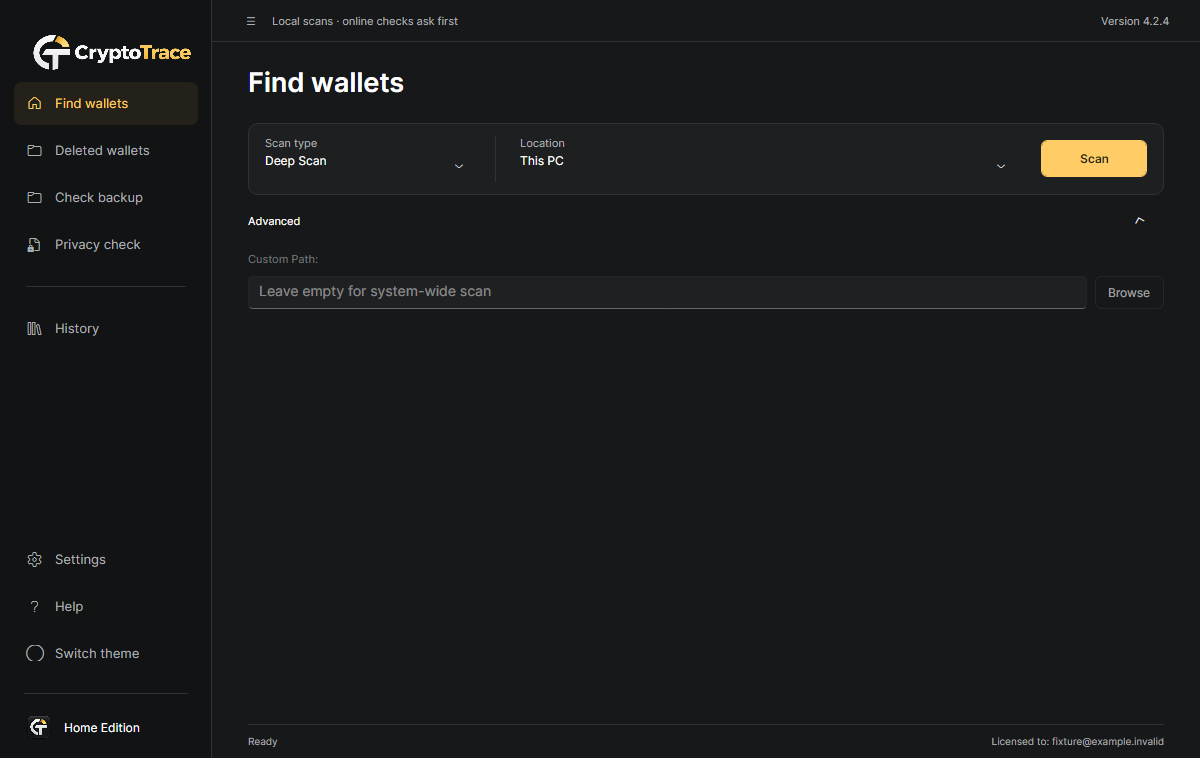Click the Privacy check lock-file icon

[x=35, y=244]
